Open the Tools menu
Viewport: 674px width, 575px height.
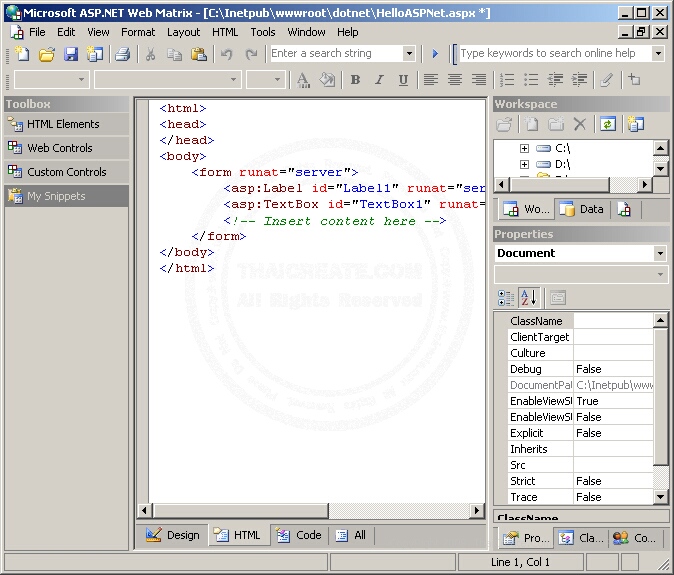263,32
